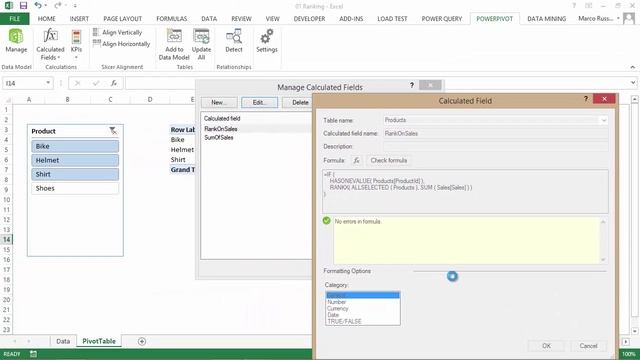Click the Edit button in Manage Calculated Fields
Screen dimensions: 640x360
click(259, 102)
